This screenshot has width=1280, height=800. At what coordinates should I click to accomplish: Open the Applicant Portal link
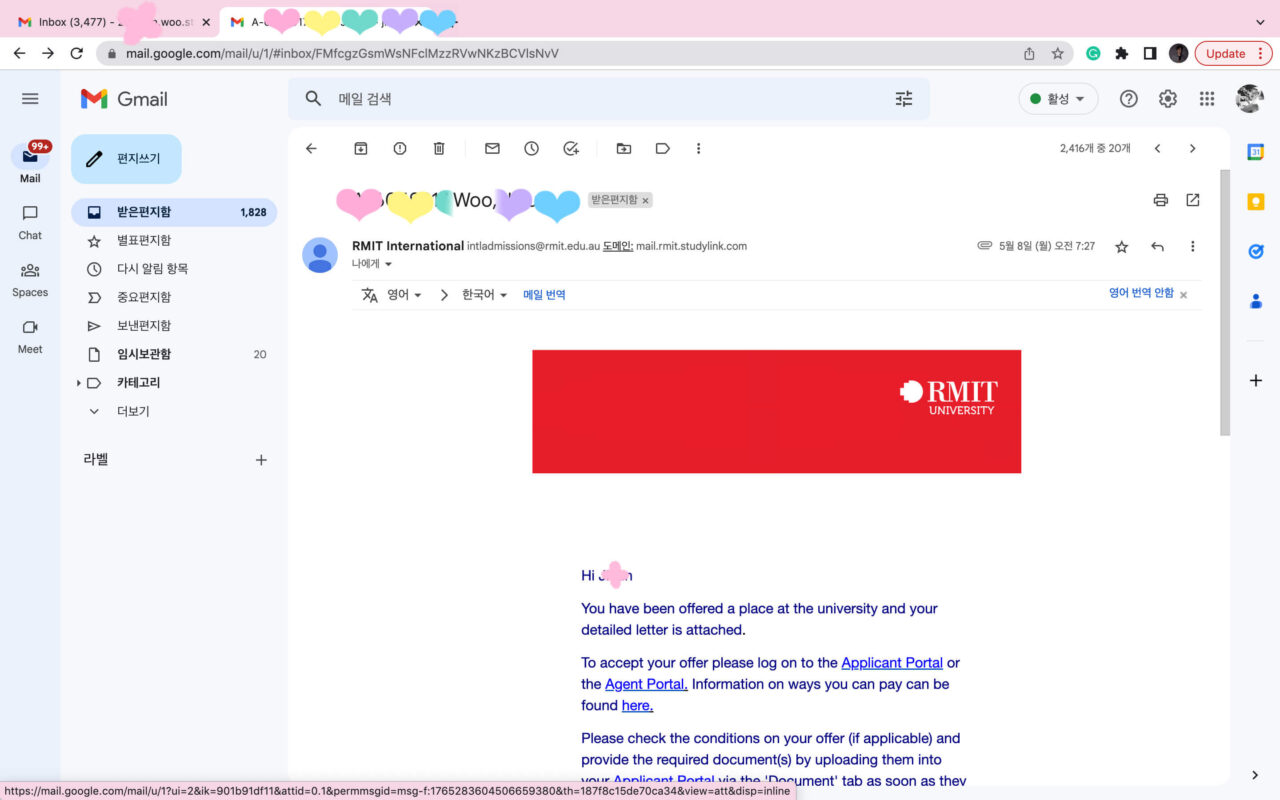(891, 663)
